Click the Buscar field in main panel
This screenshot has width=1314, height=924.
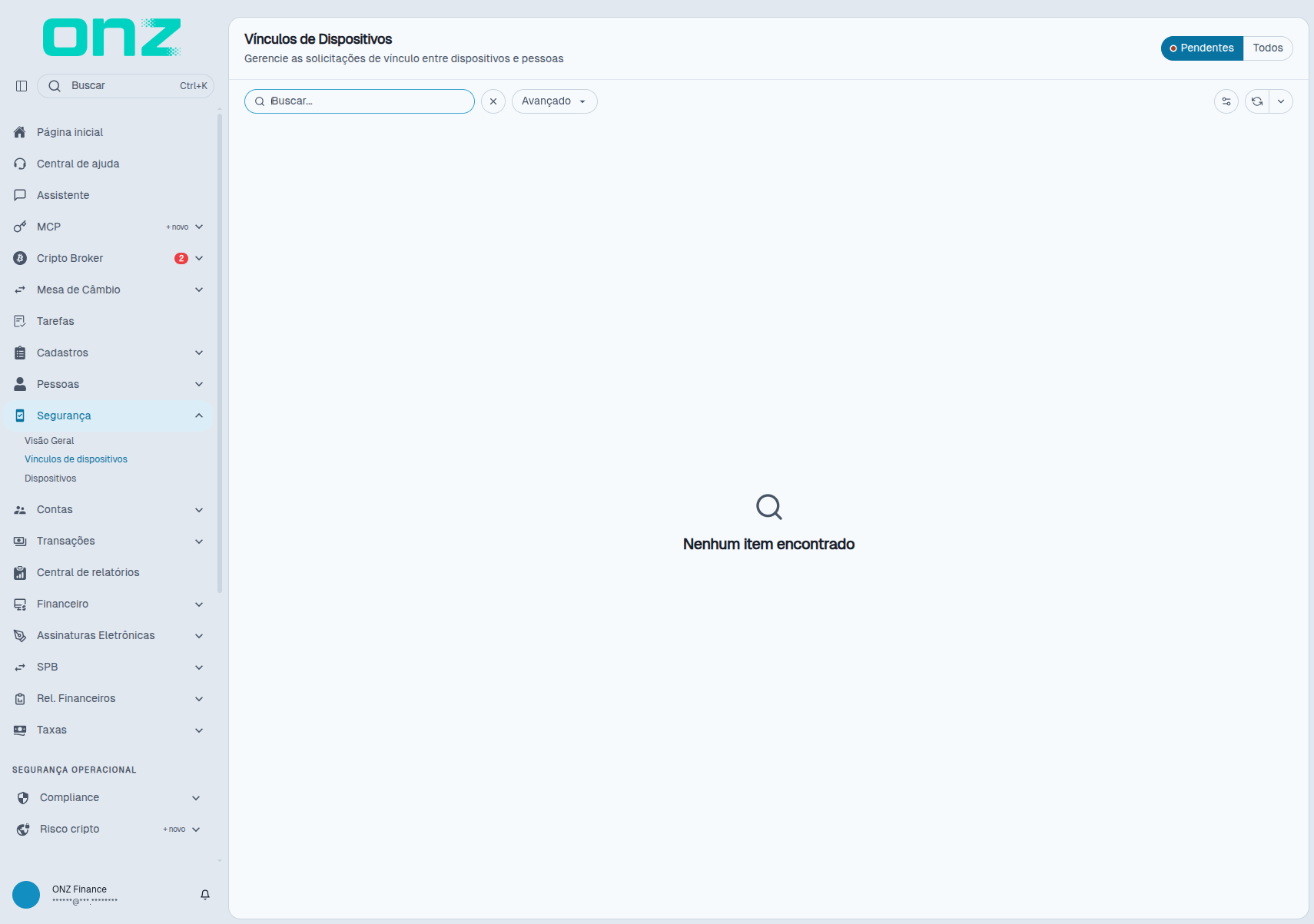click(x=360, y=101)
